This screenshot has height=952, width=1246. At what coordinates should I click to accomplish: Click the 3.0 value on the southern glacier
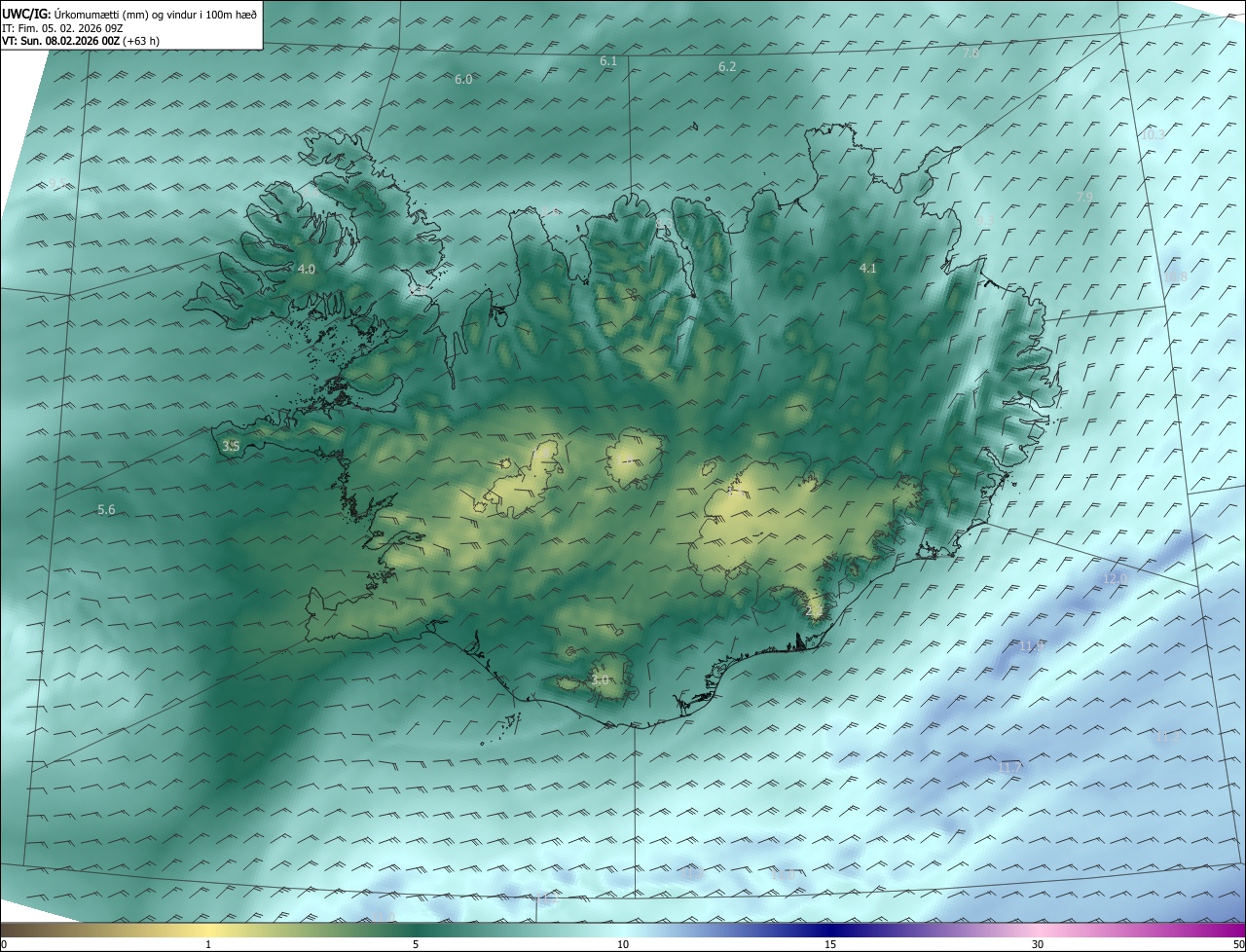coord(600,680)
